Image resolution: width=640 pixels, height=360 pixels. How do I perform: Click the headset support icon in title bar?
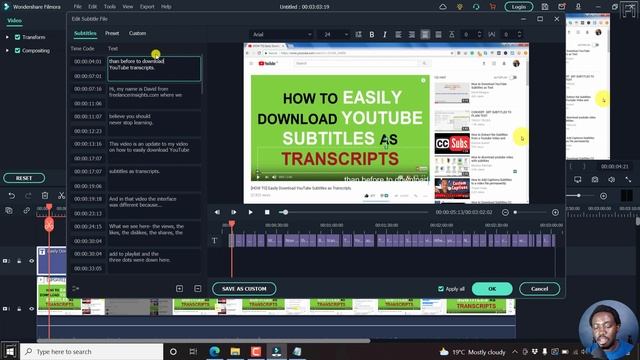click(476, 7)
